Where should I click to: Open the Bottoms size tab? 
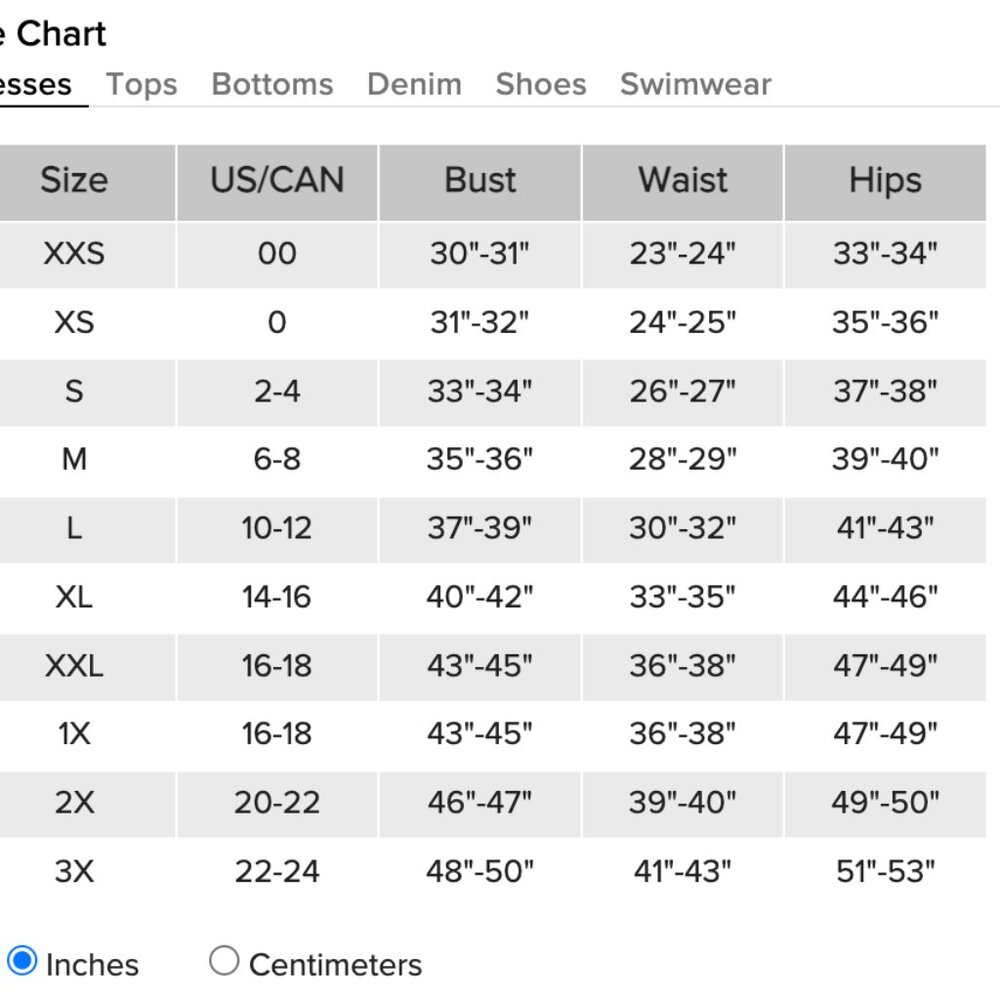click(x=272, y=85)
